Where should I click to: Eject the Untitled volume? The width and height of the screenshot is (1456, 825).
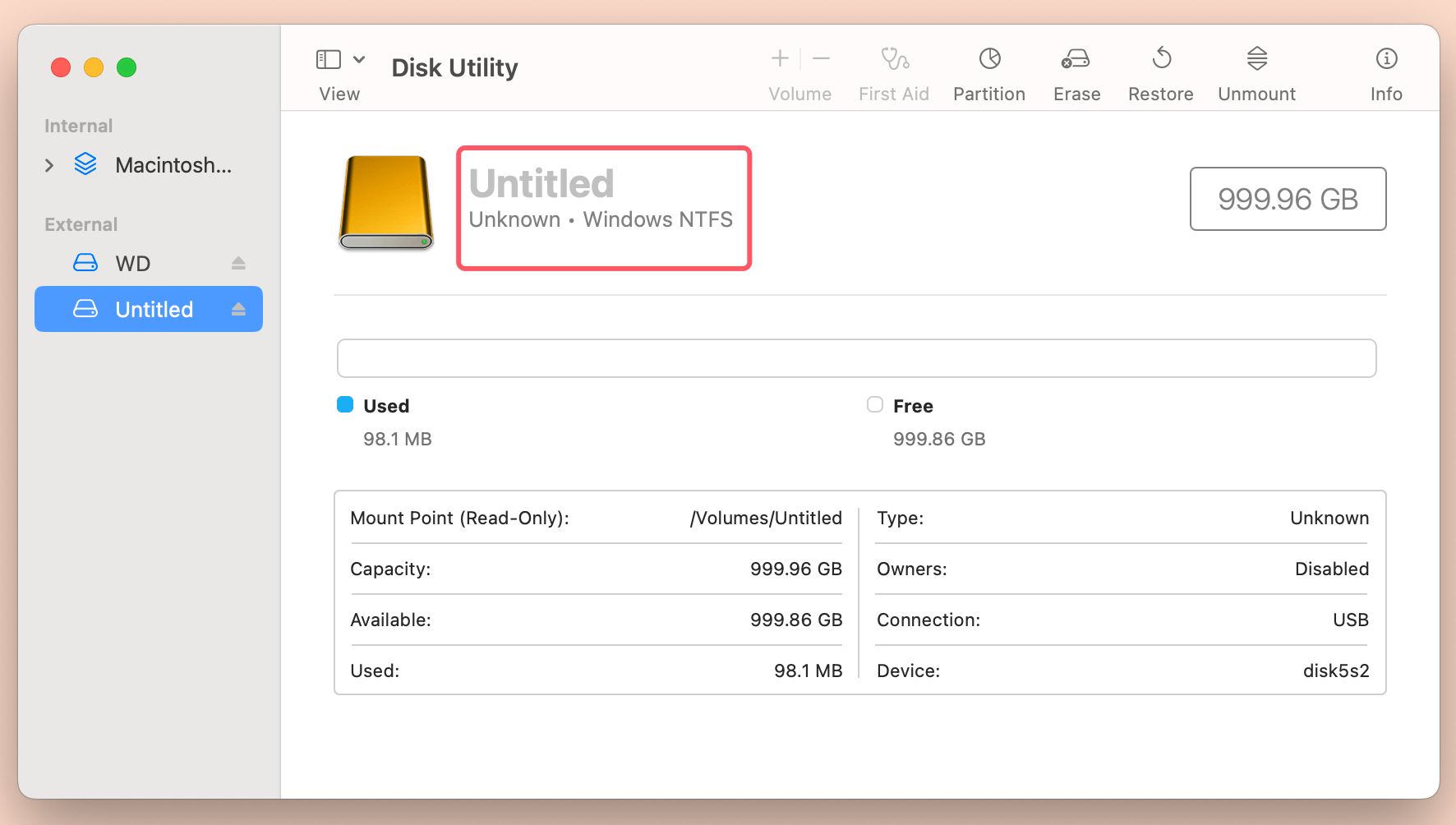click(238, 309)
